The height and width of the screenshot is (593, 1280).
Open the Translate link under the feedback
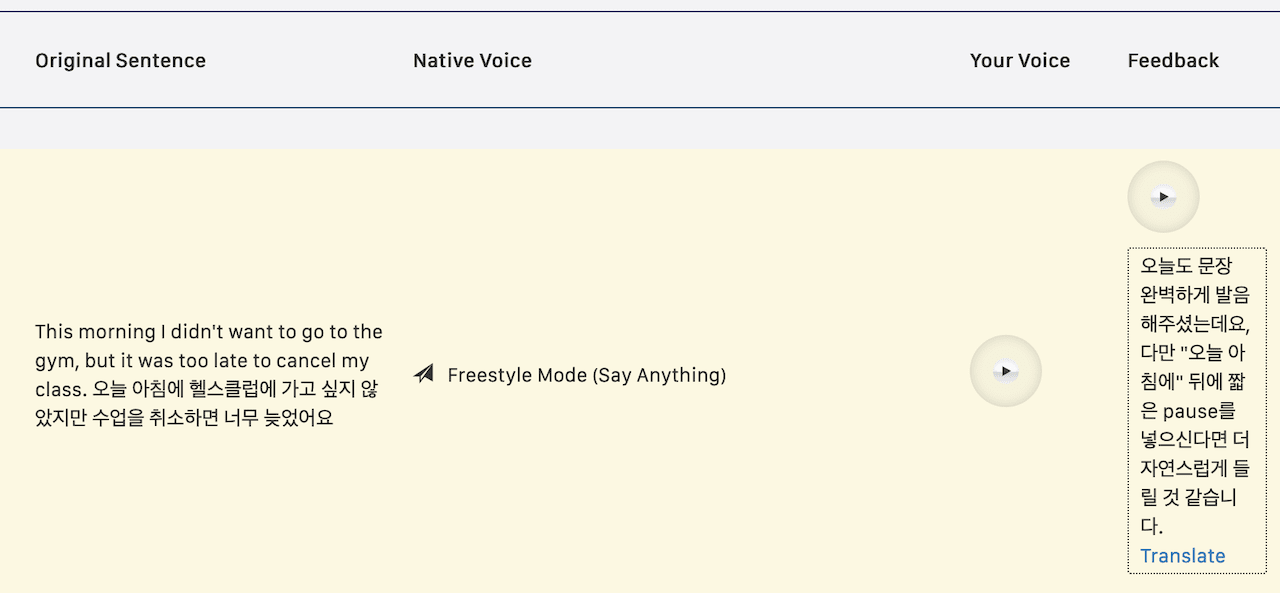(x=1182, y=556)
